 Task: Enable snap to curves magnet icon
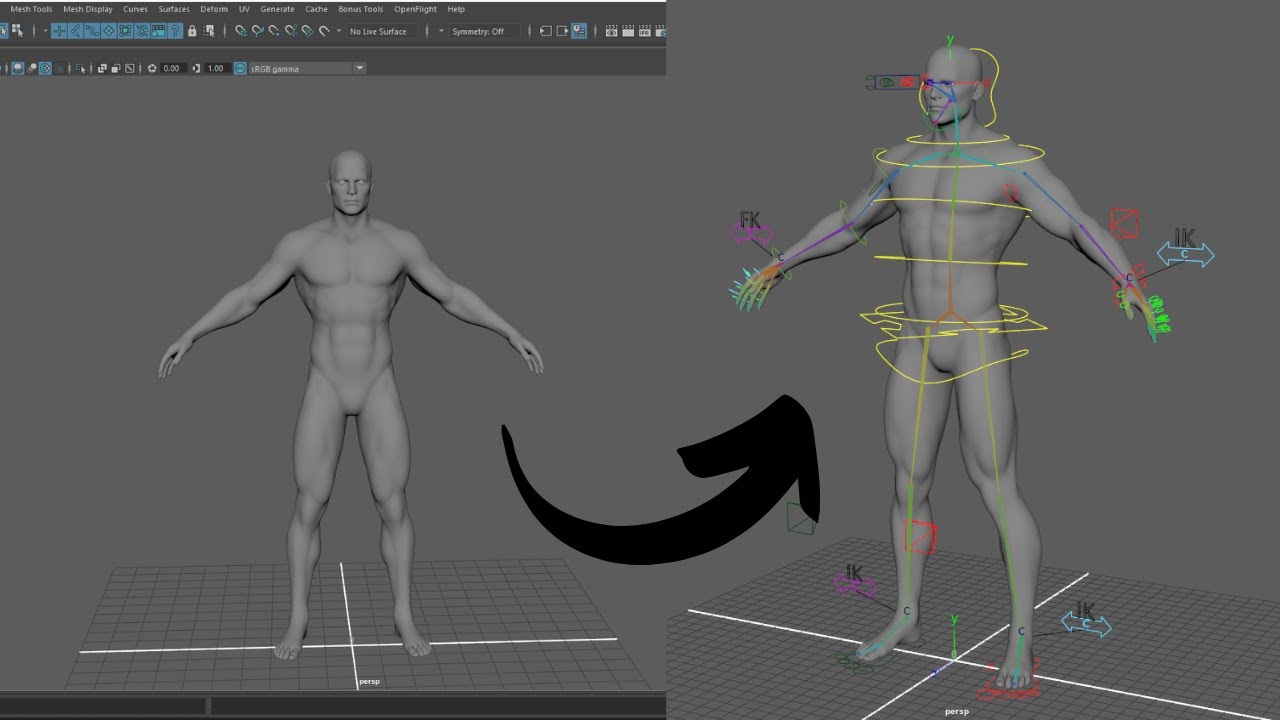click(x=257, y=31)
